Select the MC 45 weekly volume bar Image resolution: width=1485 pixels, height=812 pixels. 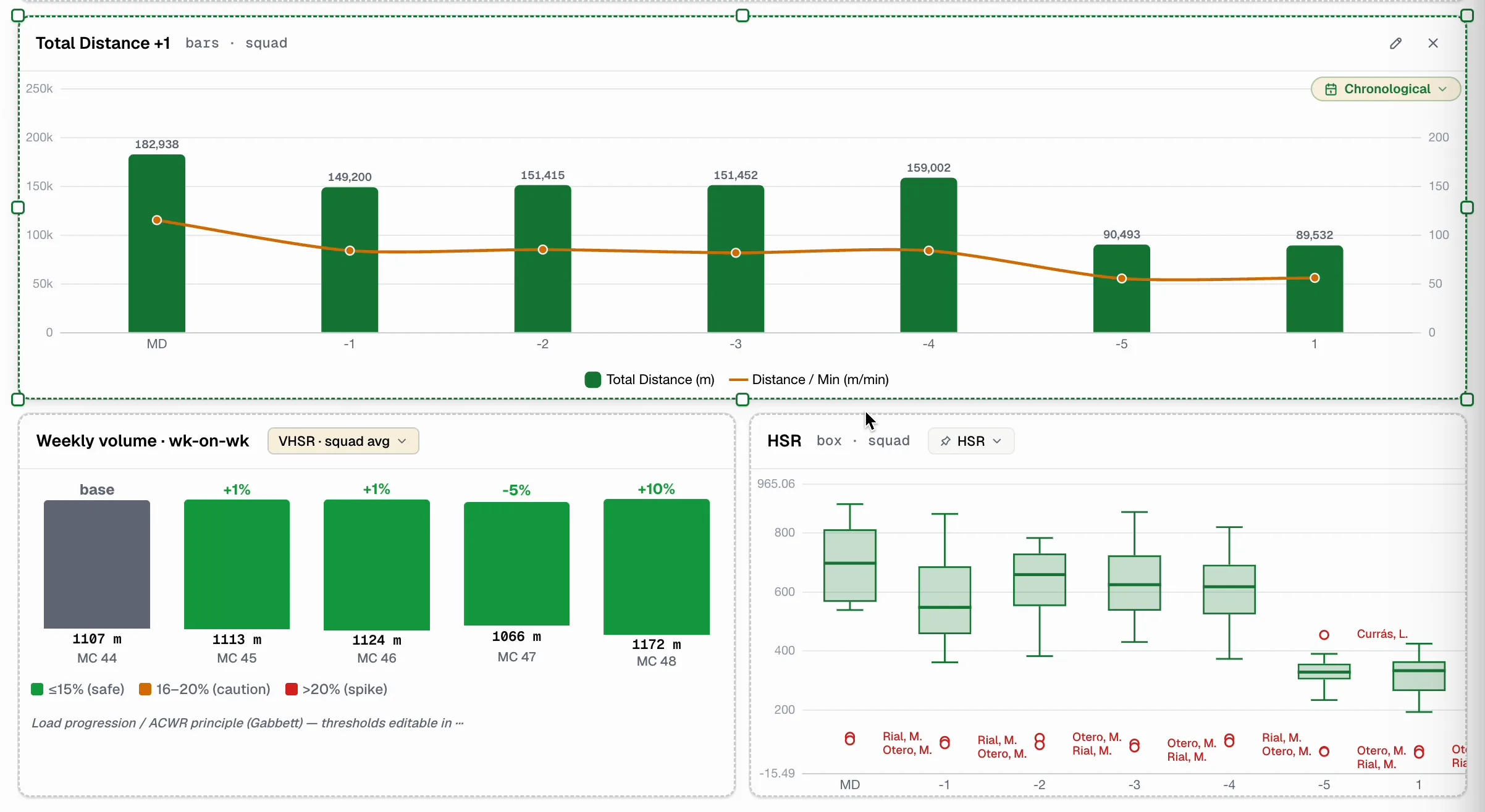coord(237,564)
